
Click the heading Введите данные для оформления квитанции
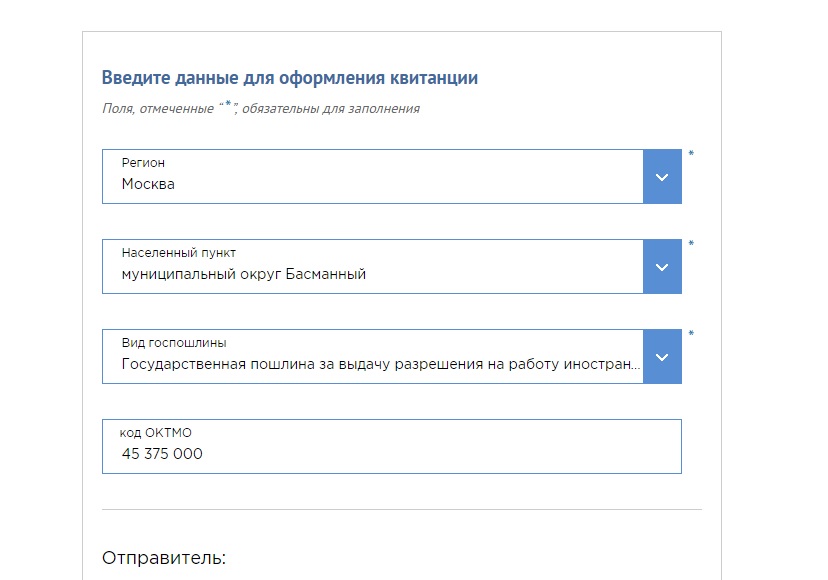(x=290, y=78)
